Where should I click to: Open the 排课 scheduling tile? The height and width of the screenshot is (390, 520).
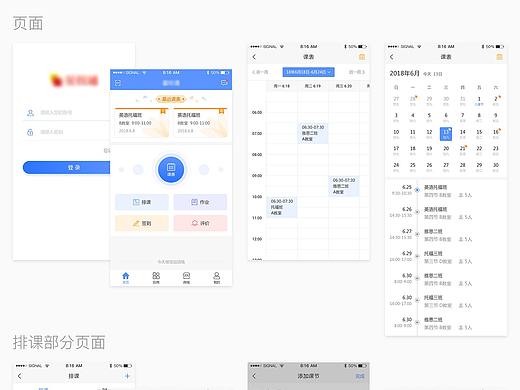142,202
